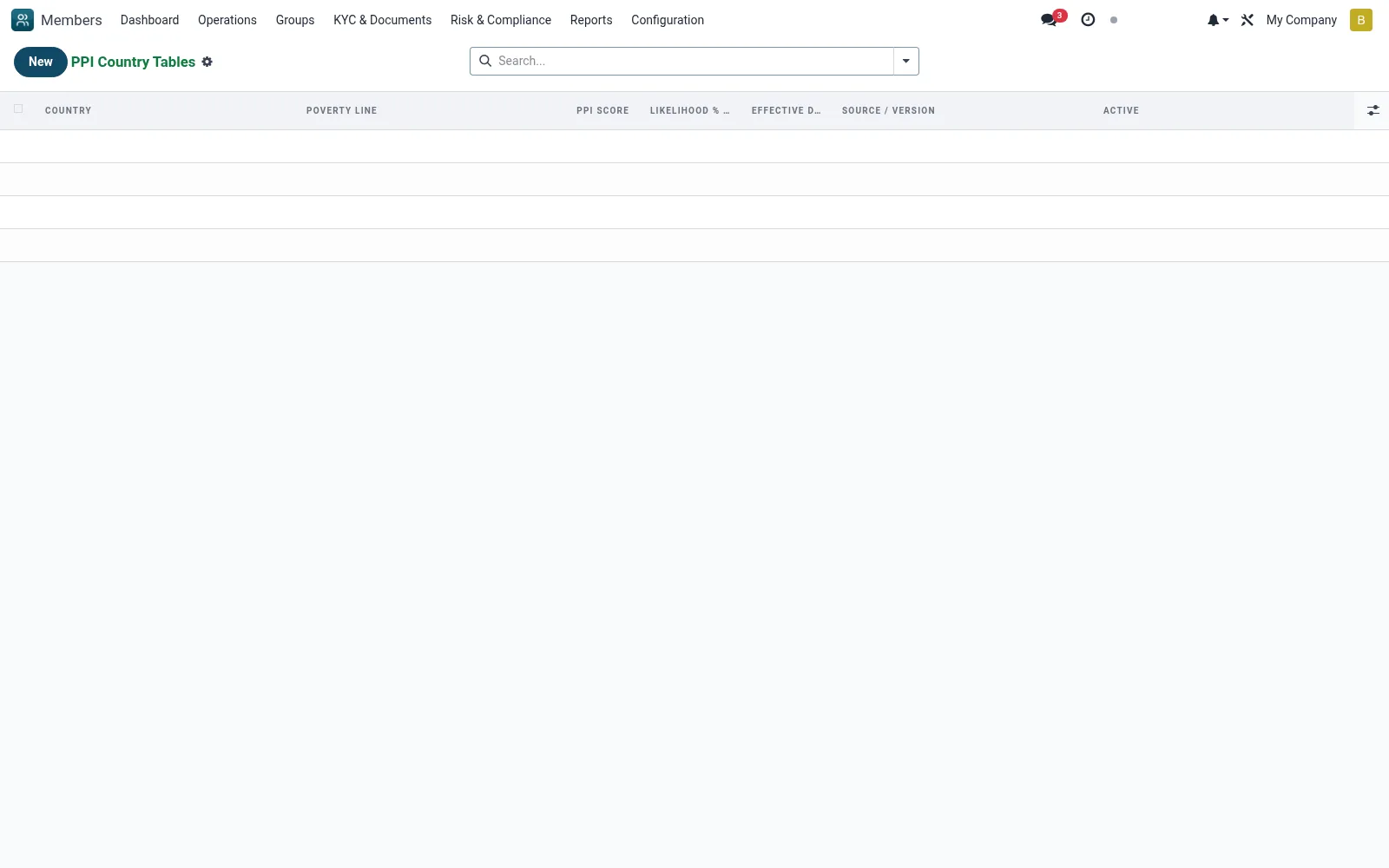Screen dimensions: 1389x868
Task: Click the My Company switcher
Action: pyautogui.click(x=1301, y=20)
